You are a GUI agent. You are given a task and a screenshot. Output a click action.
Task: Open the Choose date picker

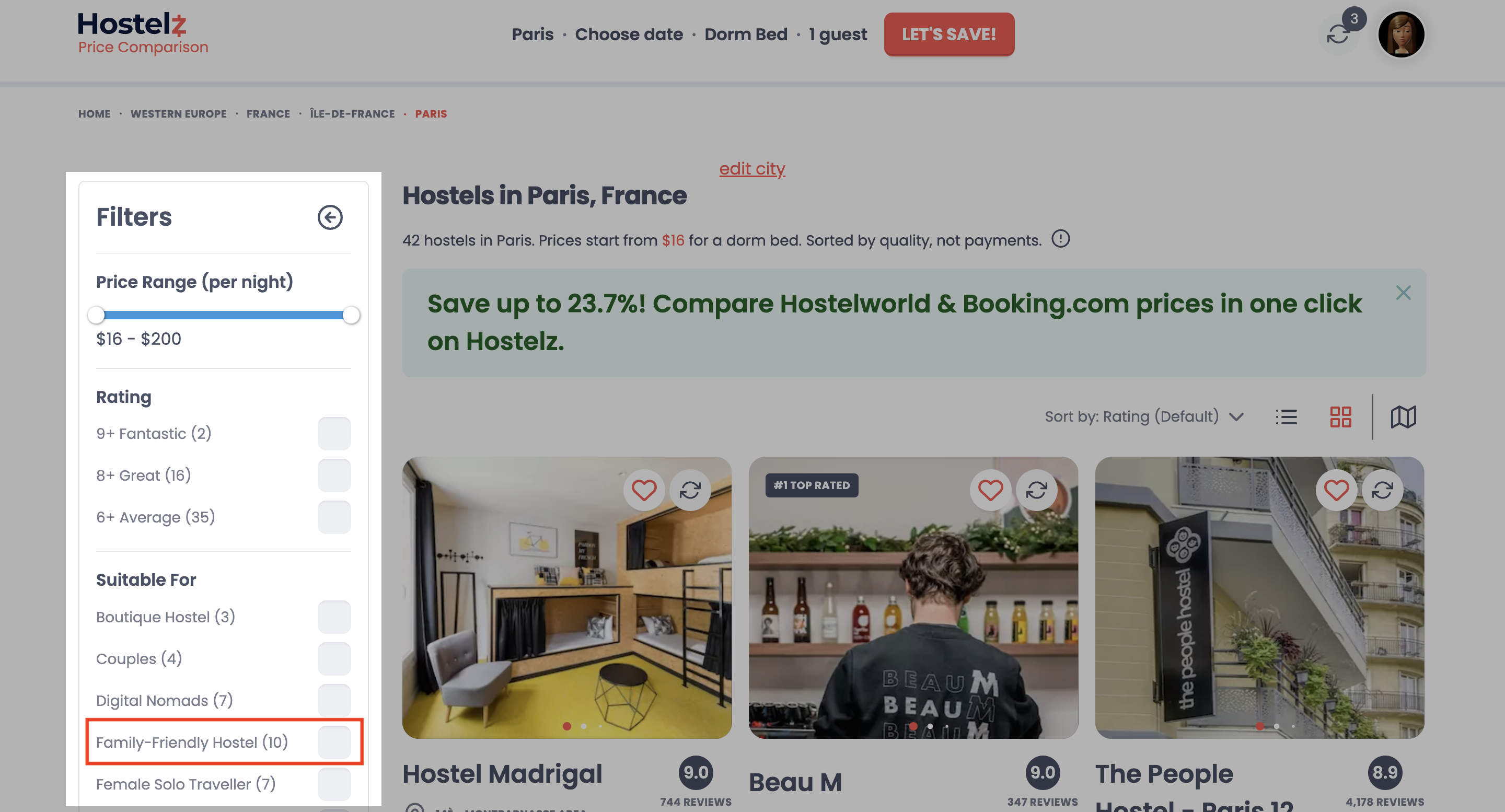(629, 34)
